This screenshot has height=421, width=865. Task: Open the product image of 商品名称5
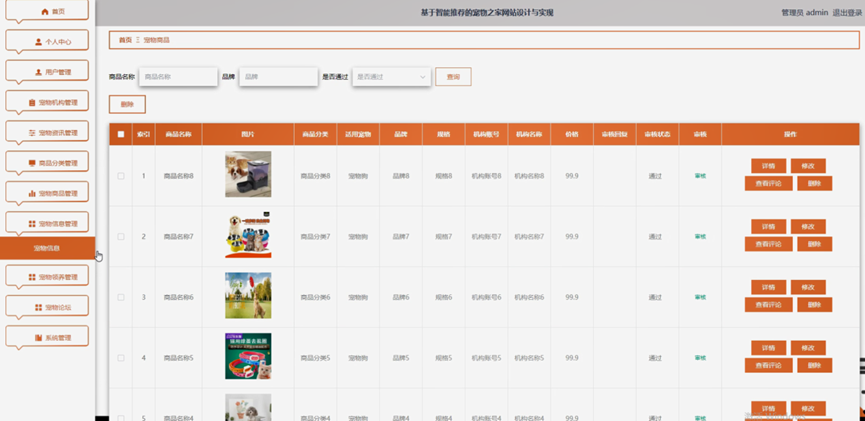[x=248, y=356]
